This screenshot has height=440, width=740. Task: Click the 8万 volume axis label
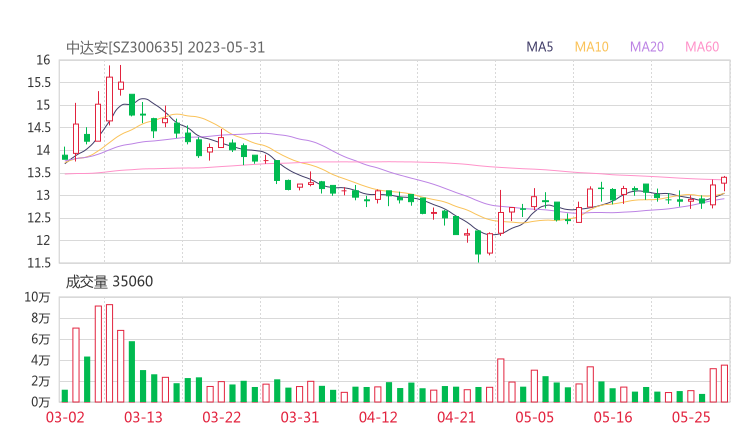[x=41, y=318]
